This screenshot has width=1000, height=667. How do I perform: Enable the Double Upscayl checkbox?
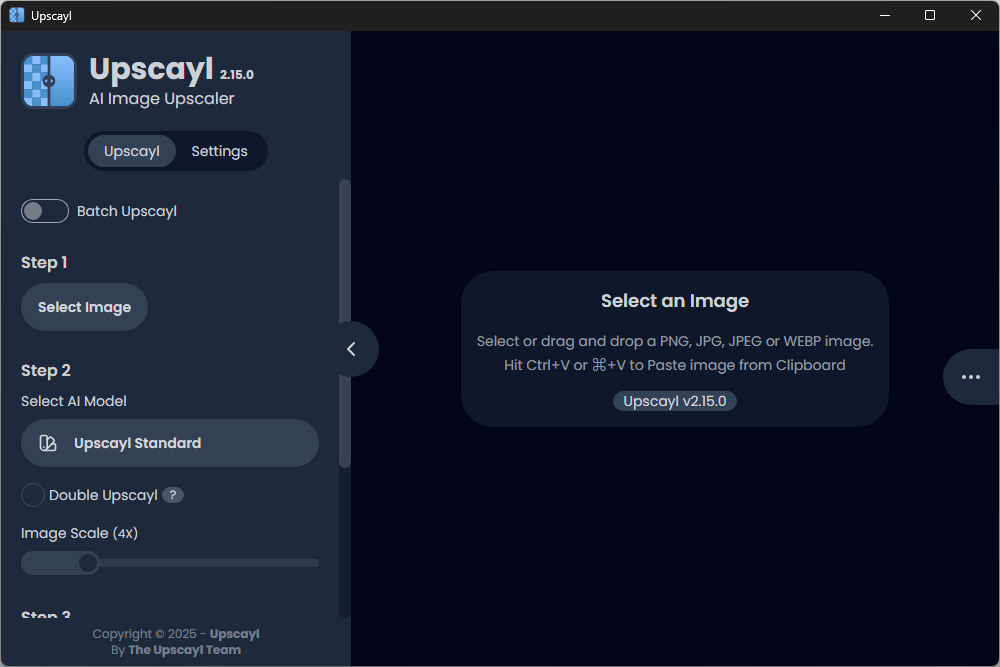point(33,495)
